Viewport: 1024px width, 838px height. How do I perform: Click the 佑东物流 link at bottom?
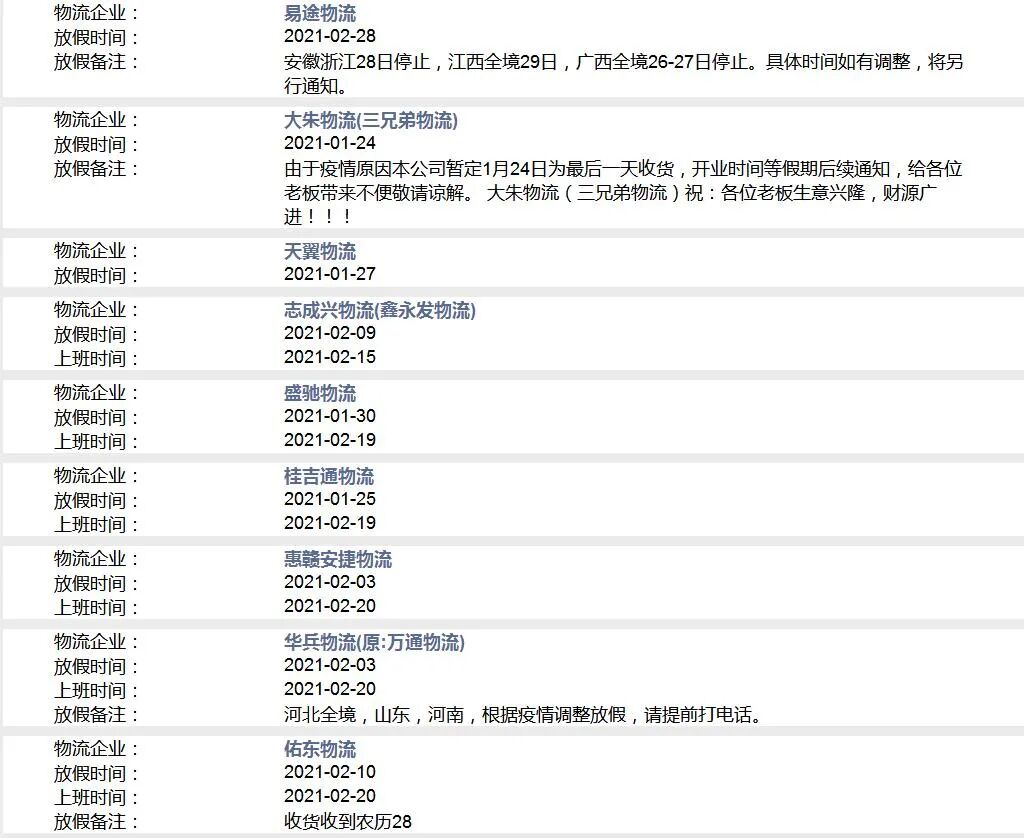tap(320, 748)
